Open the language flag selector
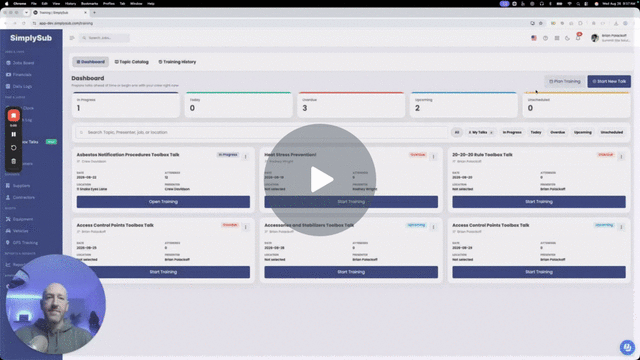This screenshot has width=640, height=360. 534,38
